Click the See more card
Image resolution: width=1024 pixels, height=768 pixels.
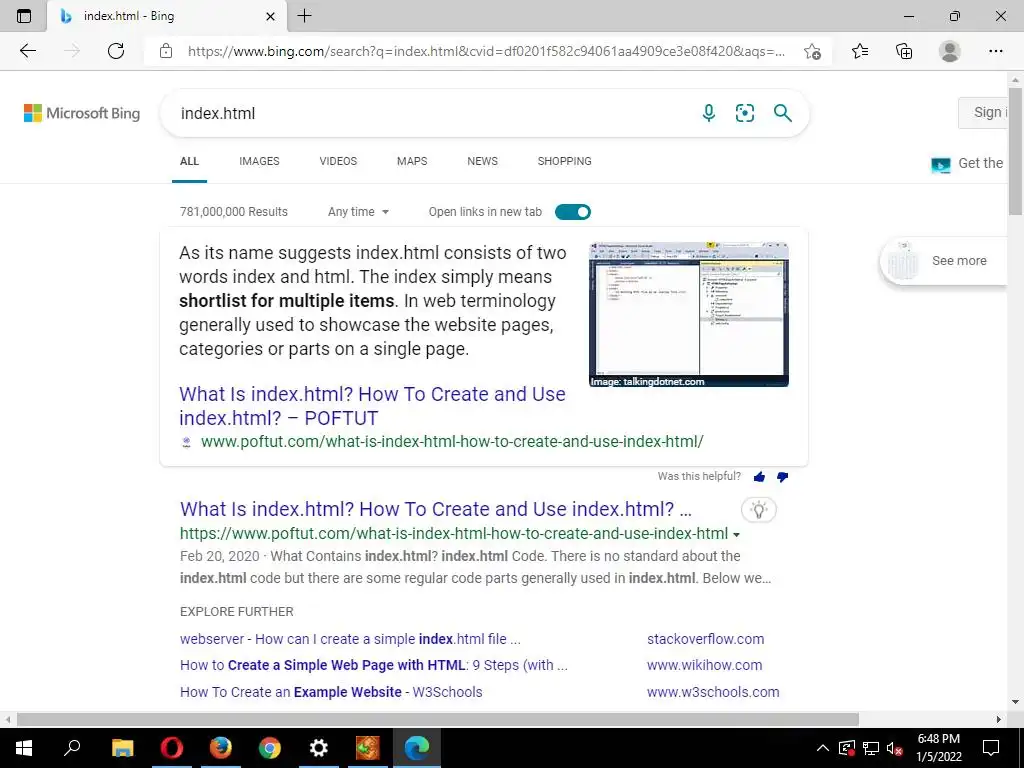click(x=944, y=261)
